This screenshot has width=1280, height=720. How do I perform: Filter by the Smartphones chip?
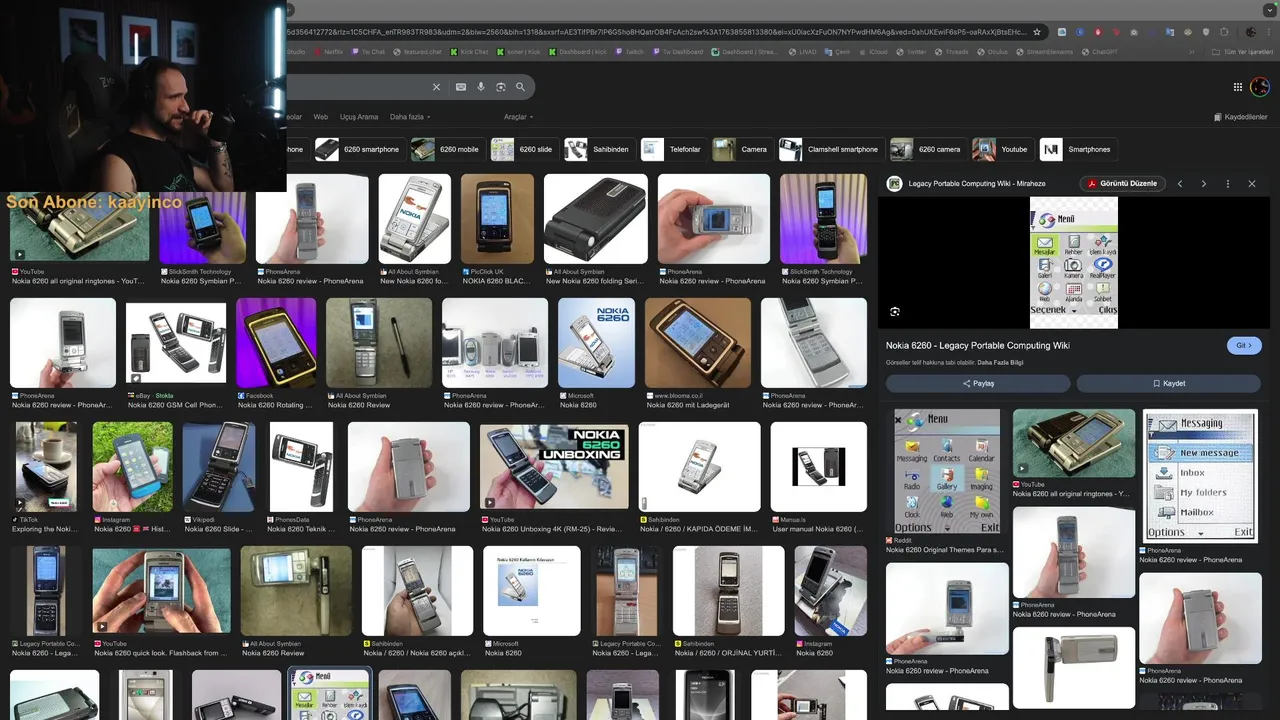tap(1078, 149)
